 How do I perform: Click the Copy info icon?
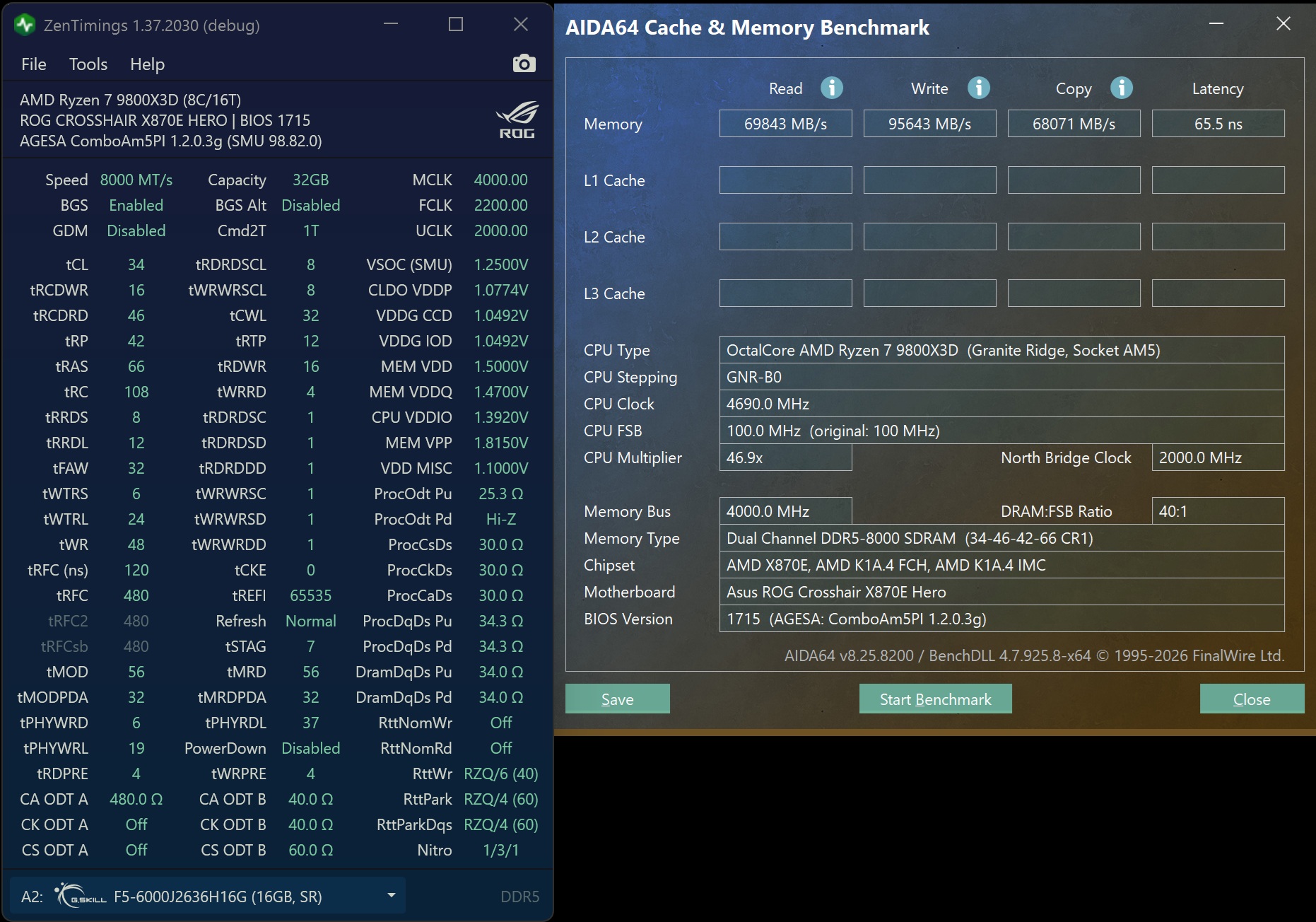[1122, 88]
